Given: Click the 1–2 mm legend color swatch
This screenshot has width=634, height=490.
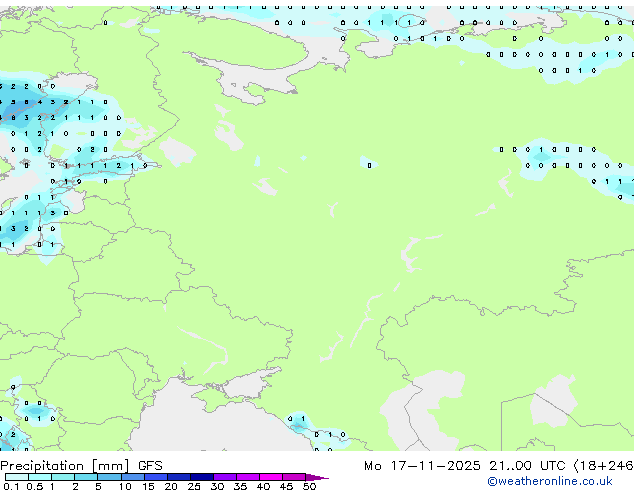Looking at the screenshot, I should (x=63, y=477).
